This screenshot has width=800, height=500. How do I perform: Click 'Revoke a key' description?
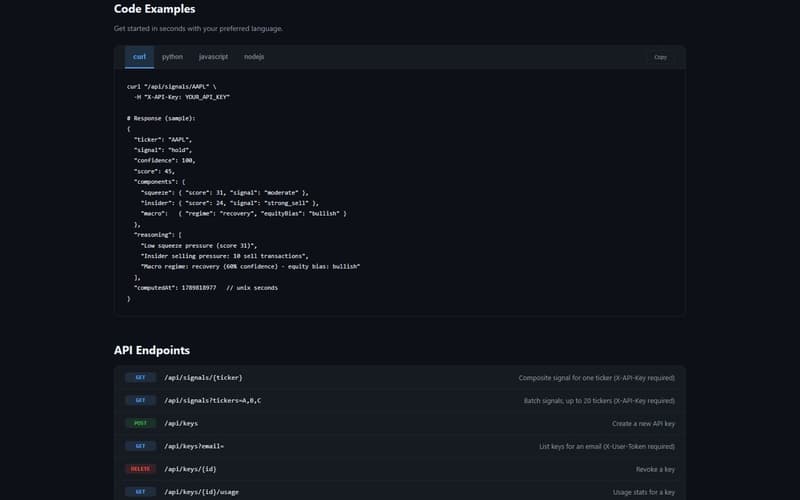tap(655, 469)
